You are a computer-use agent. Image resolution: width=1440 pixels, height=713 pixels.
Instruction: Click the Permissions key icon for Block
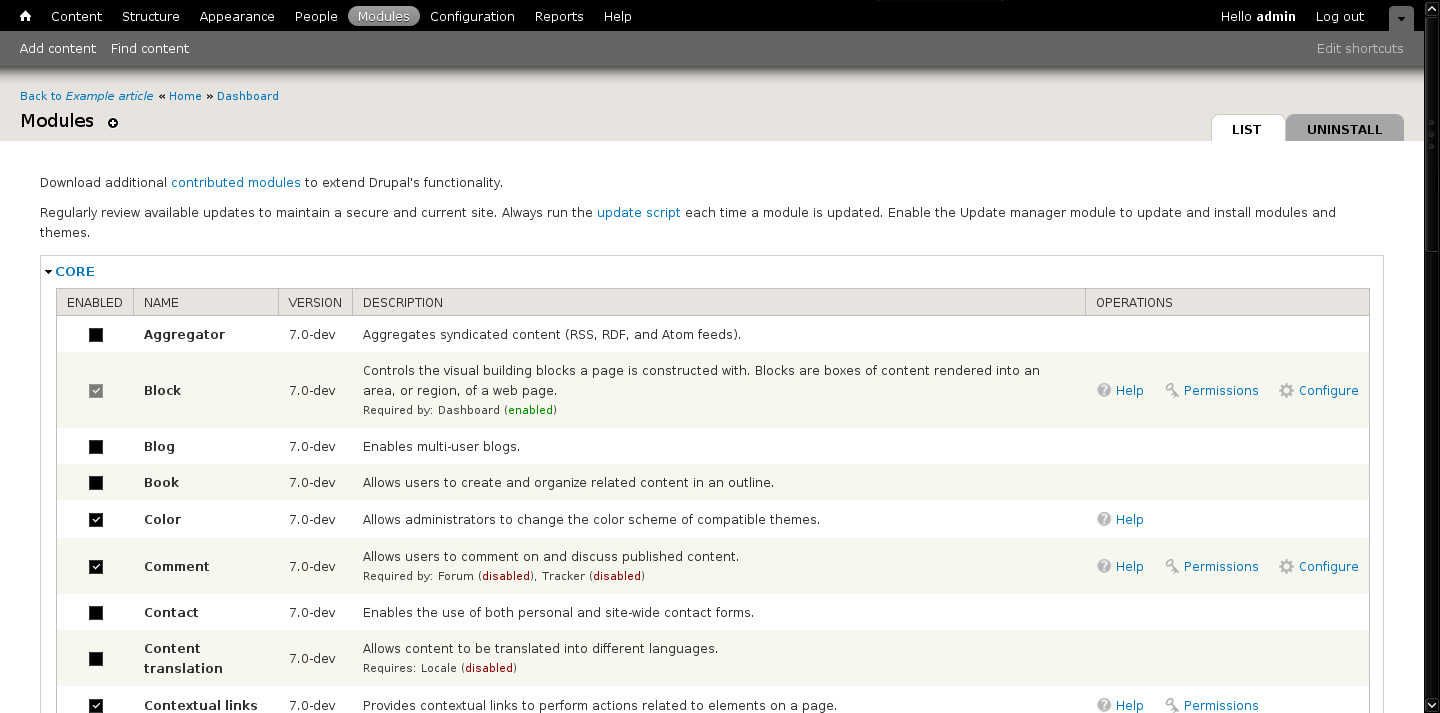(x=1172, y=390)
